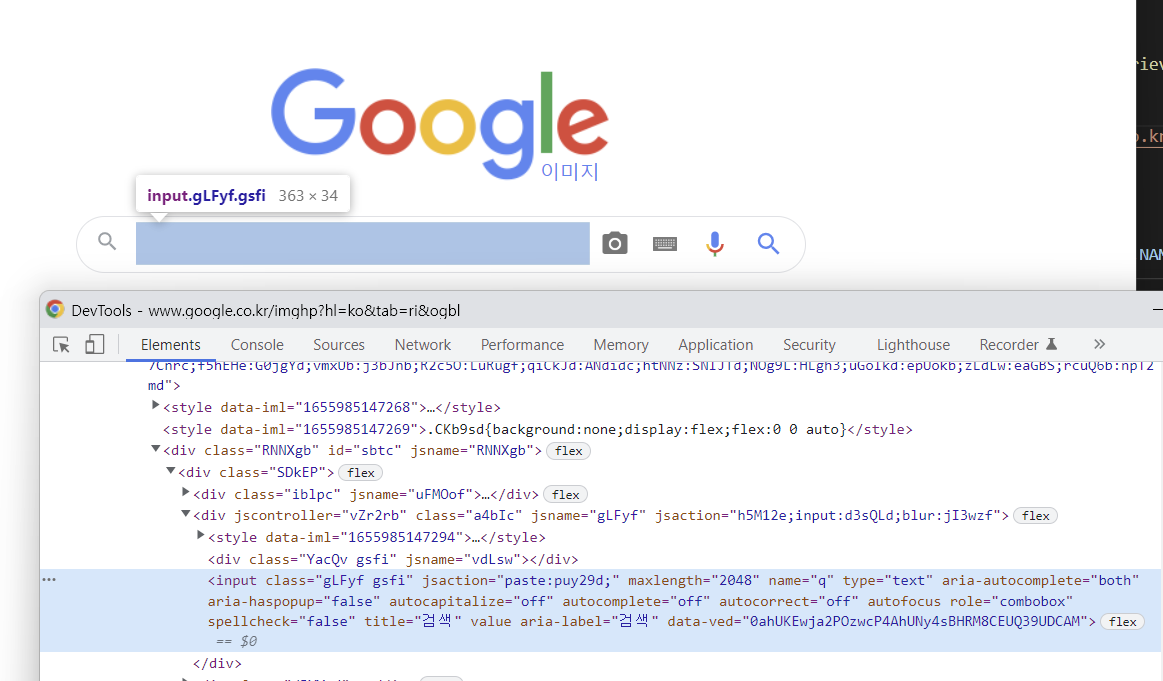The image size is (1163, 681).
Task: Click the closing </div> tag row
Action: click(x=217, y=663)
